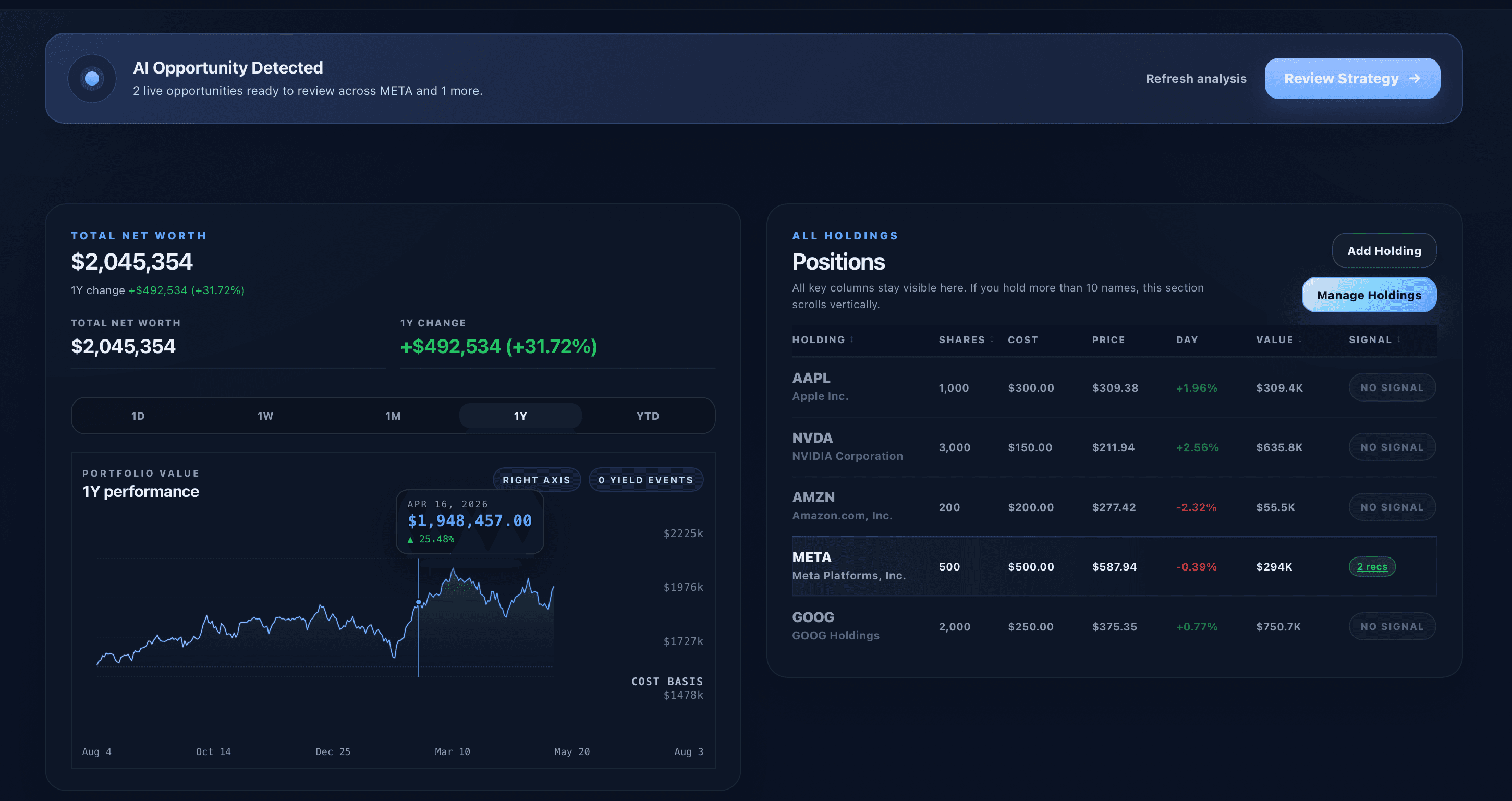Click AMZN shares count 200
Image resolution: width=1512 pixels, height=801 pixels.
[x=949, y=507]
